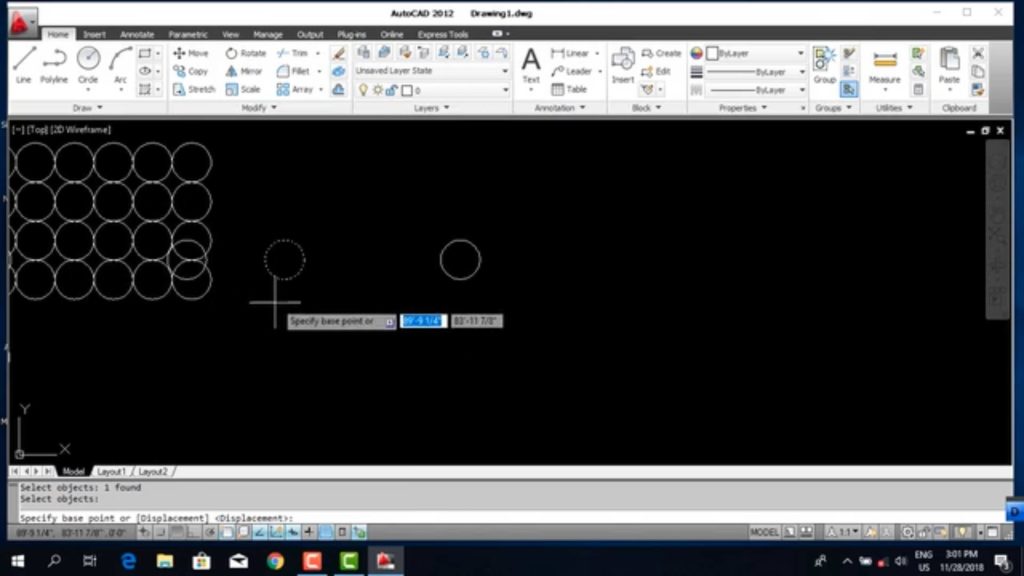
Task: Toggle layer freeze sun icon
Action: coord(377,90)
